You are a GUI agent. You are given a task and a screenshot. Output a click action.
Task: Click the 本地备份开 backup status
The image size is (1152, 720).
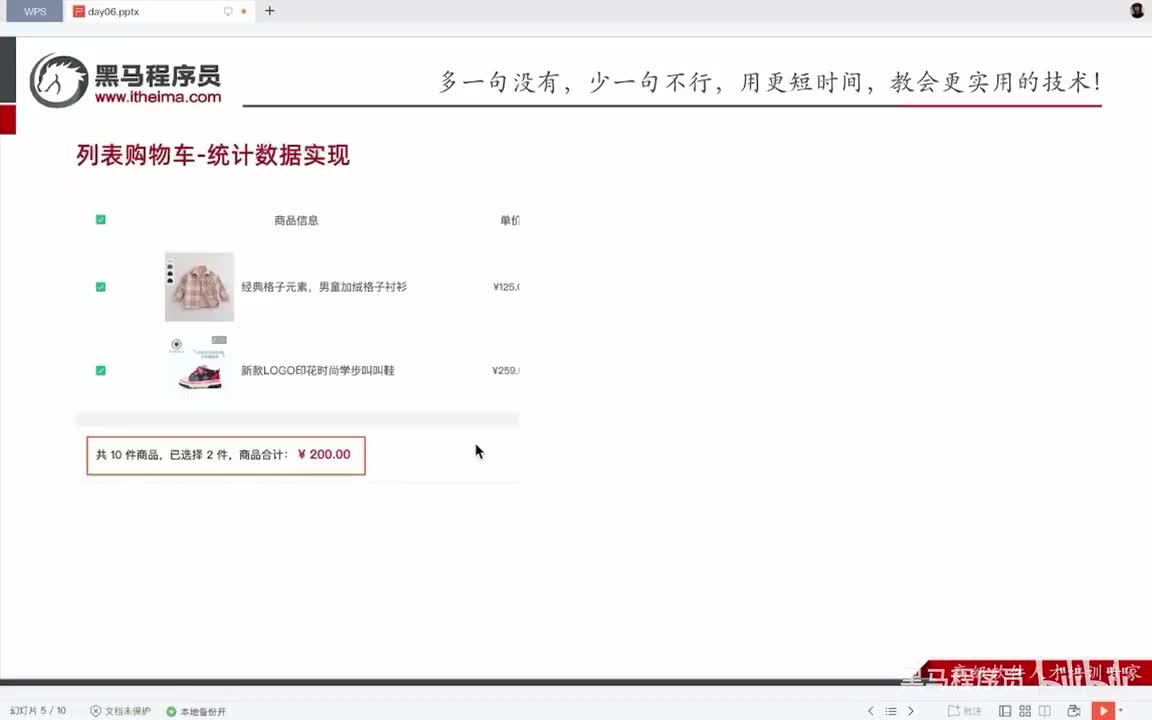pos(196,711)
